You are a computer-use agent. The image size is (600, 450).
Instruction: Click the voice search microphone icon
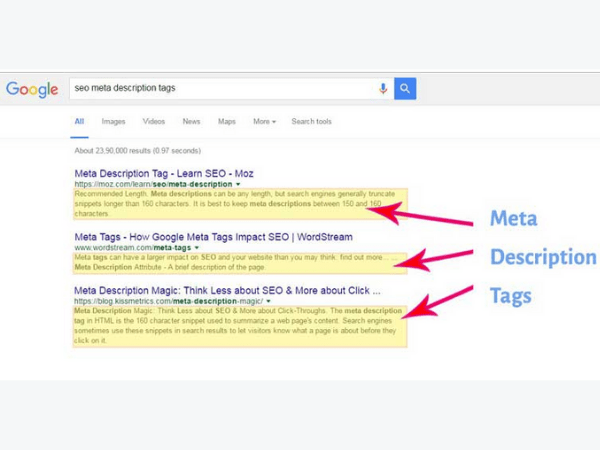tap(383, 88)
